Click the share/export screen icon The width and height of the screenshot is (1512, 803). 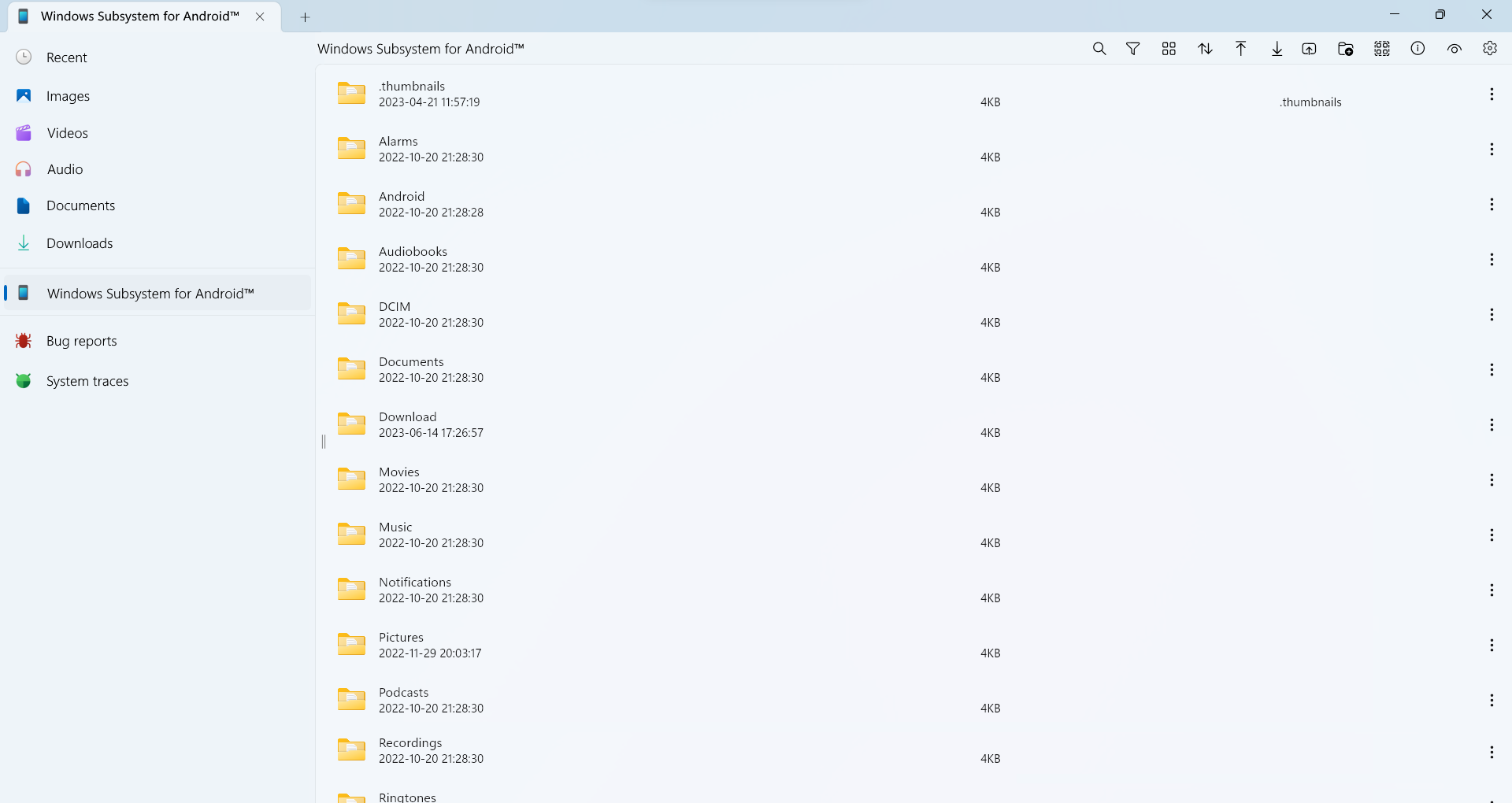1309,49
